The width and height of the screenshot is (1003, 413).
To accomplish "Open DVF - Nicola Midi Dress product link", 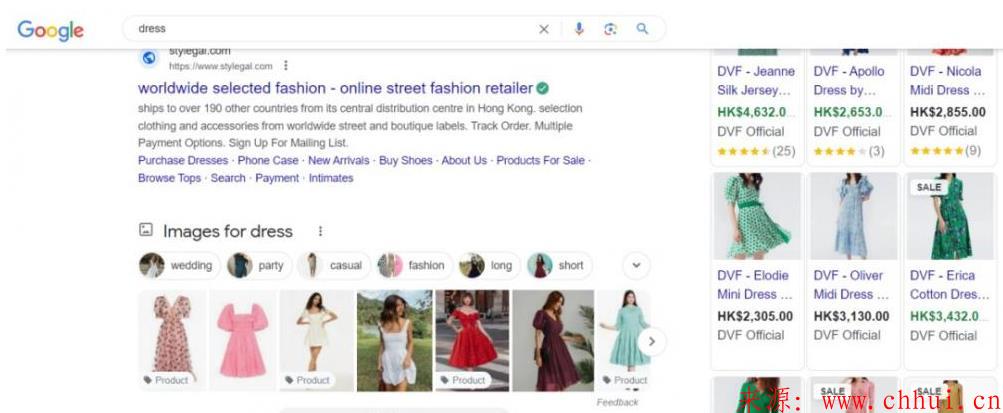I will click(x=947, y=81).
